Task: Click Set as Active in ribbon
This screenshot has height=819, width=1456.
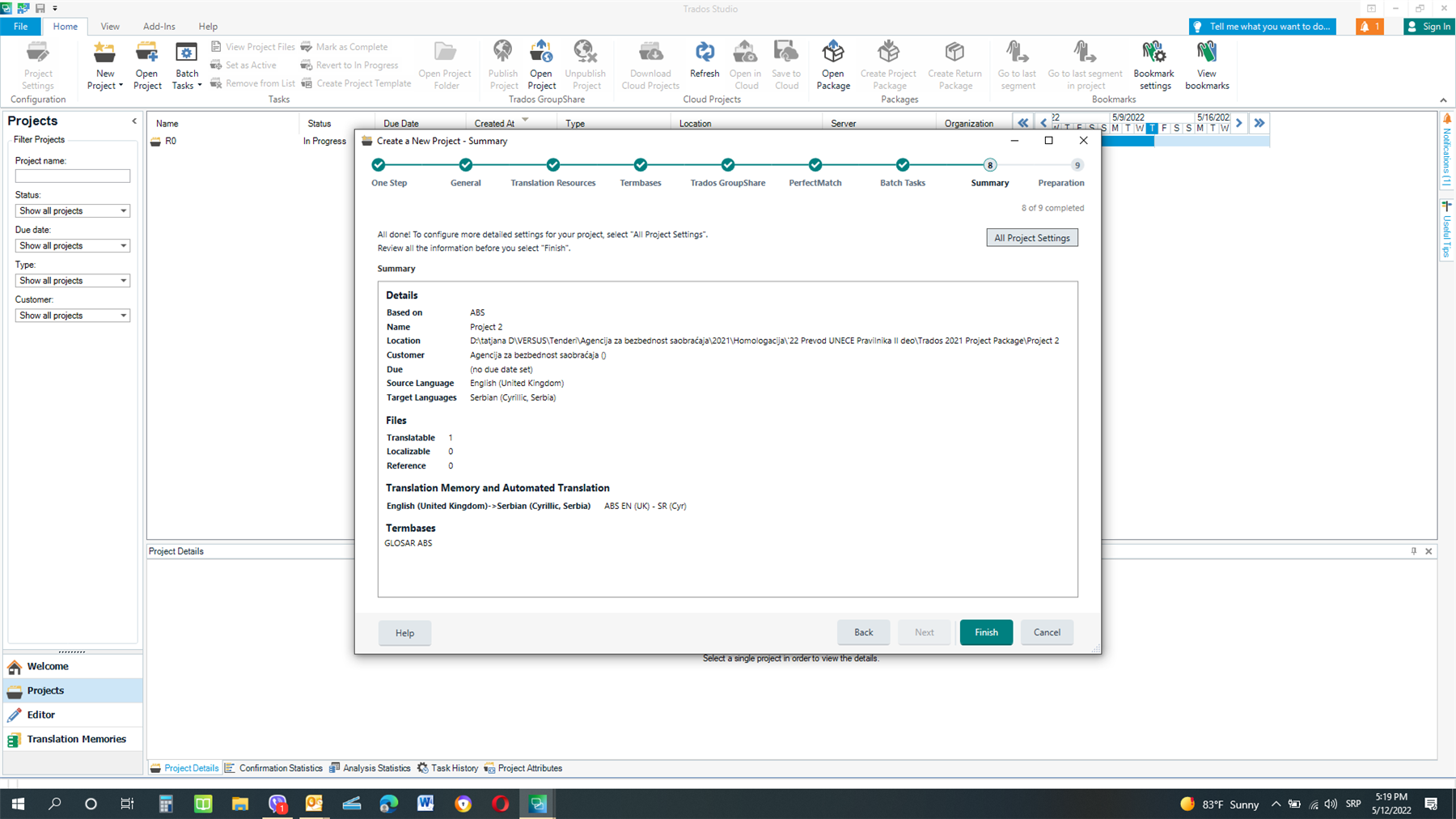Action: click(x=243, y=65)
